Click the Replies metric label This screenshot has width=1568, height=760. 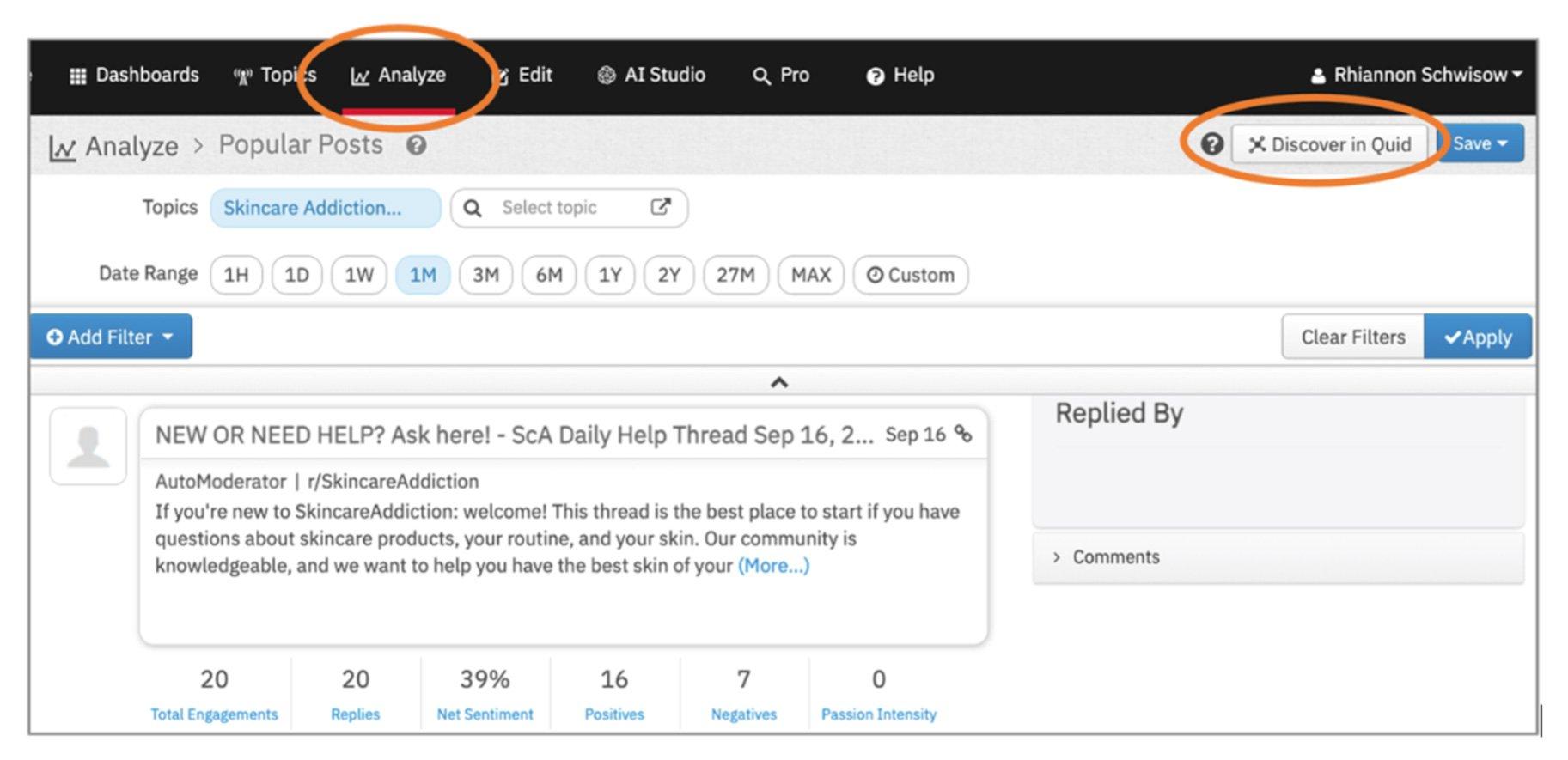coord(355,714)
